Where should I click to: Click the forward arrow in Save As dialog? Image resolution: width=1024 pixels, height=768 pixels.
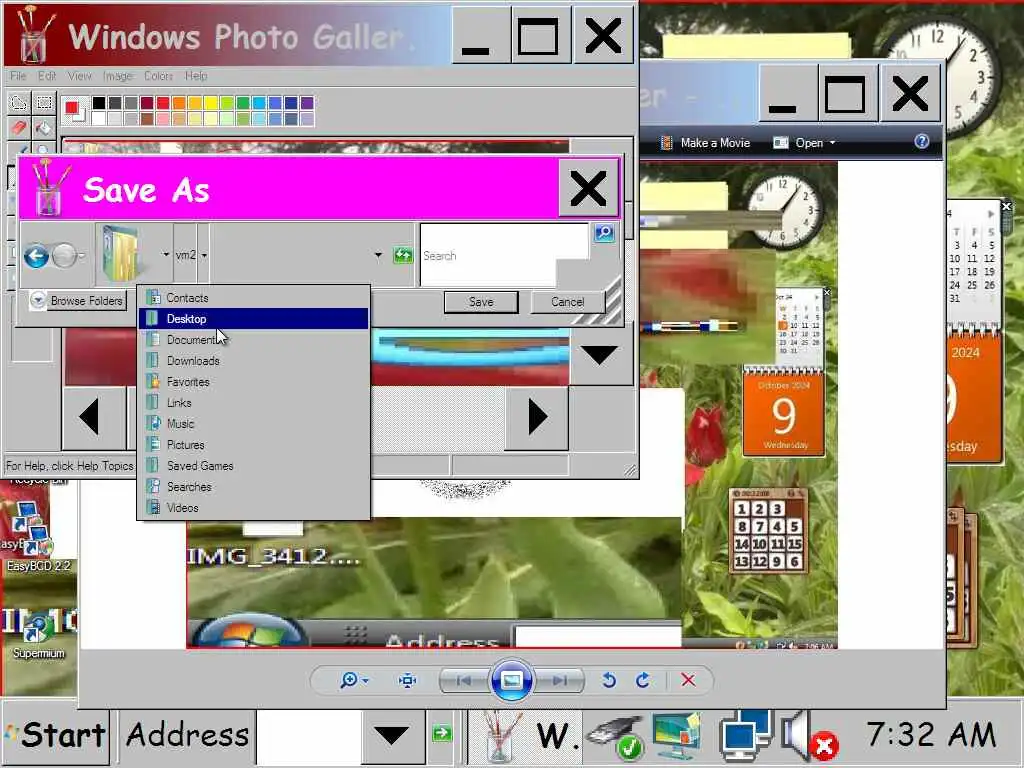pos(64,255)
